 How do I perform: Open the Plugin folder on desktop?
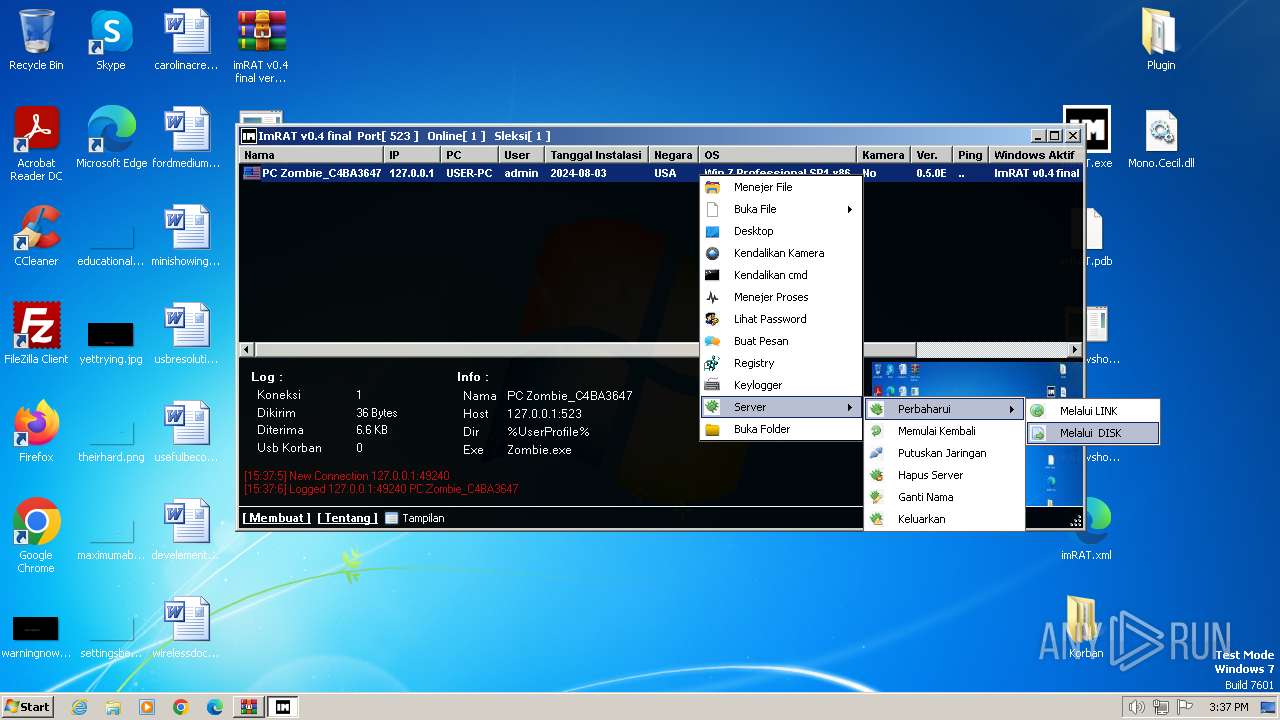[1161, 40]
